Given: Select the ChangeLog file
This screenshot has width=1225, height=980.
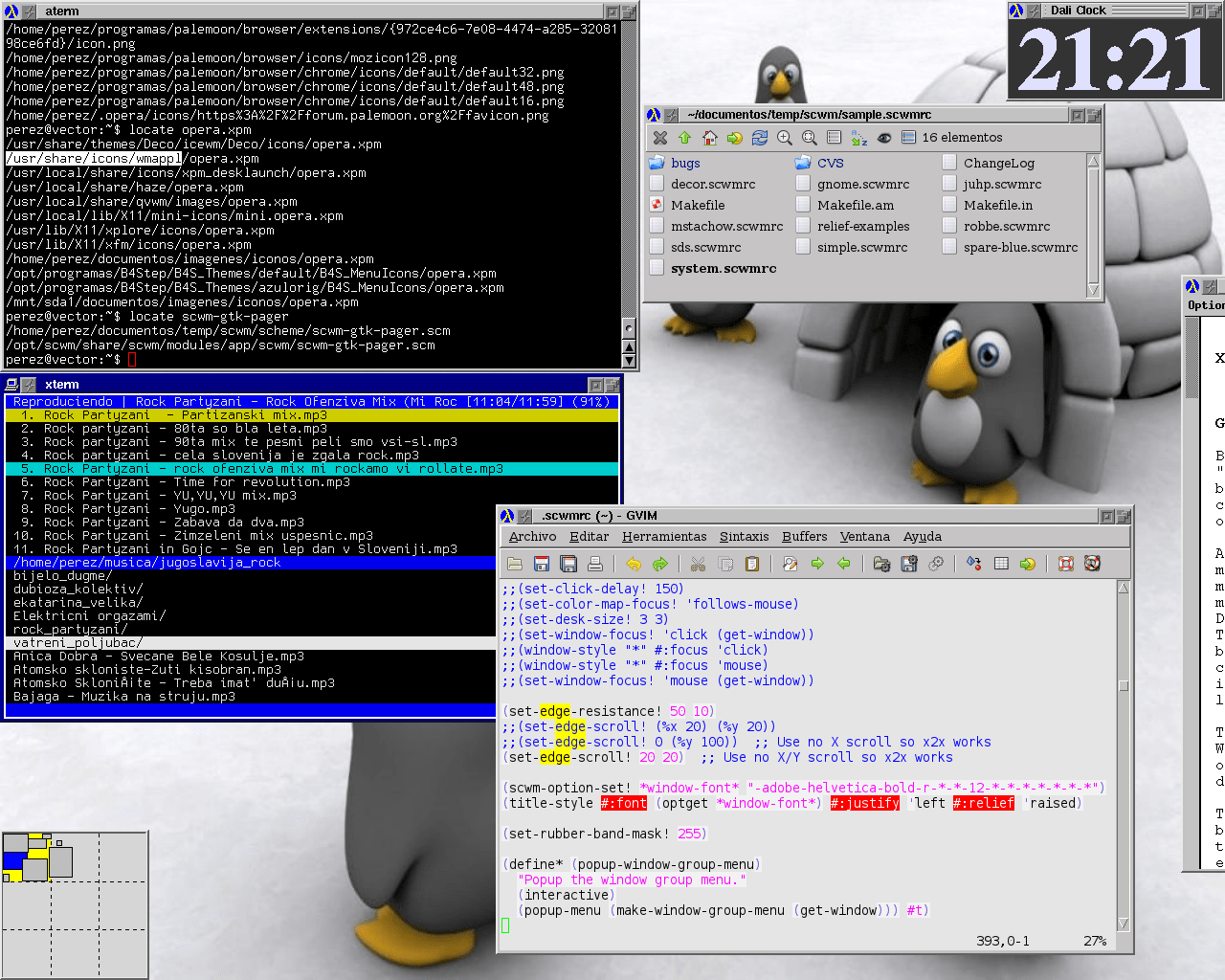Looking at the screenshot, I should [989, 164].
